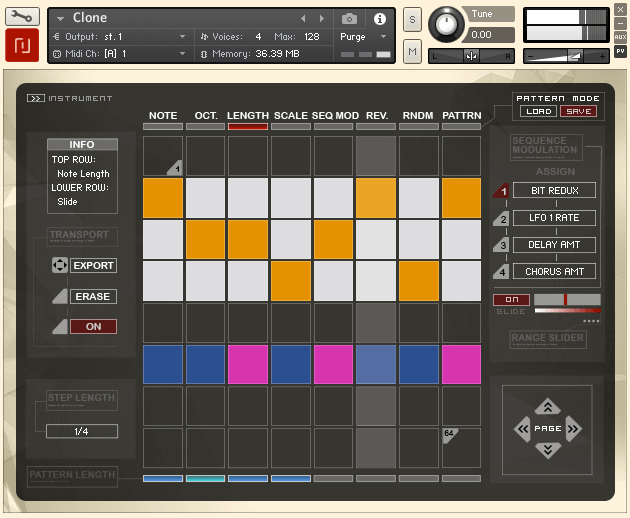Screen dimensions: 630x518
Task: Open the instrument info icon
Action: coord(380,18)
